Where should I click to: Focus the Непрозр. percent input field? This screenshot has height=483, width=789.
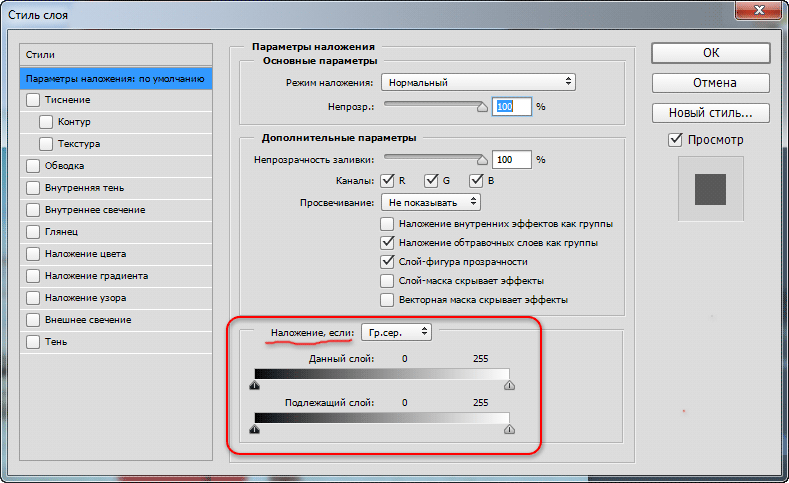511,107
